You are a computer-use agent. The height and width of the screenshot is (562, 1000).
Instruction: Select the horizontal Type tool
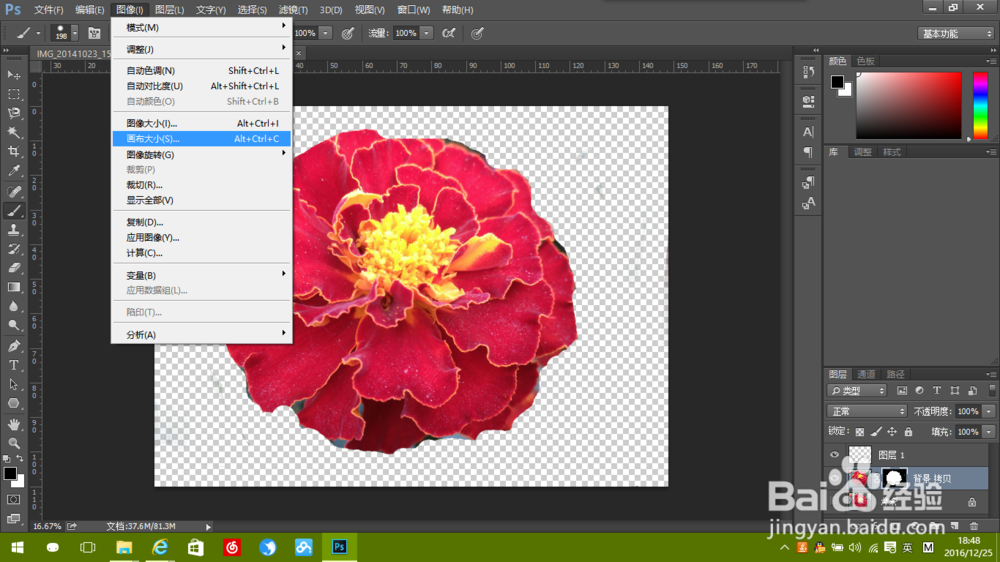click(14, 365)
